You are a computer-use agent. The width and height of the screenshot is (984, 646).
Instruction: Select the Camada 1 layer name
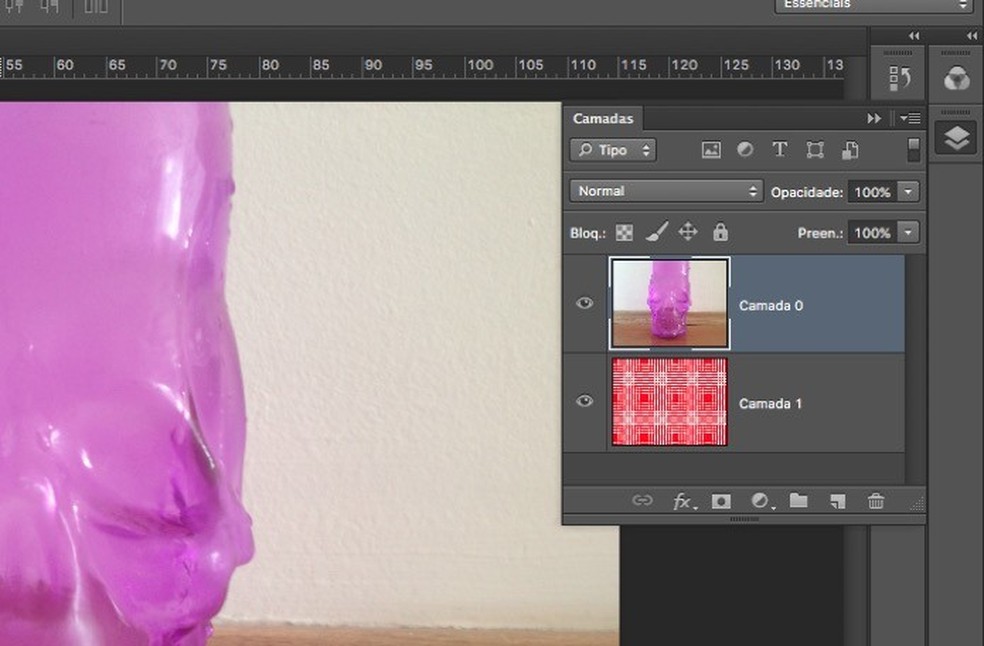coord(770,403)
